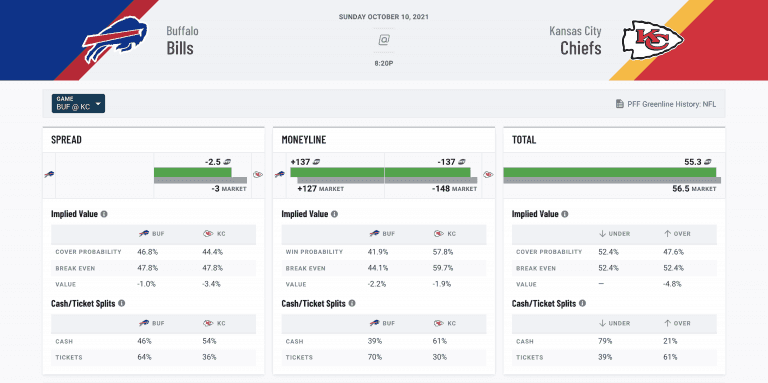Click the TOTAL panel heading
The width and height of the screenshot is (768, 383).
524,140
